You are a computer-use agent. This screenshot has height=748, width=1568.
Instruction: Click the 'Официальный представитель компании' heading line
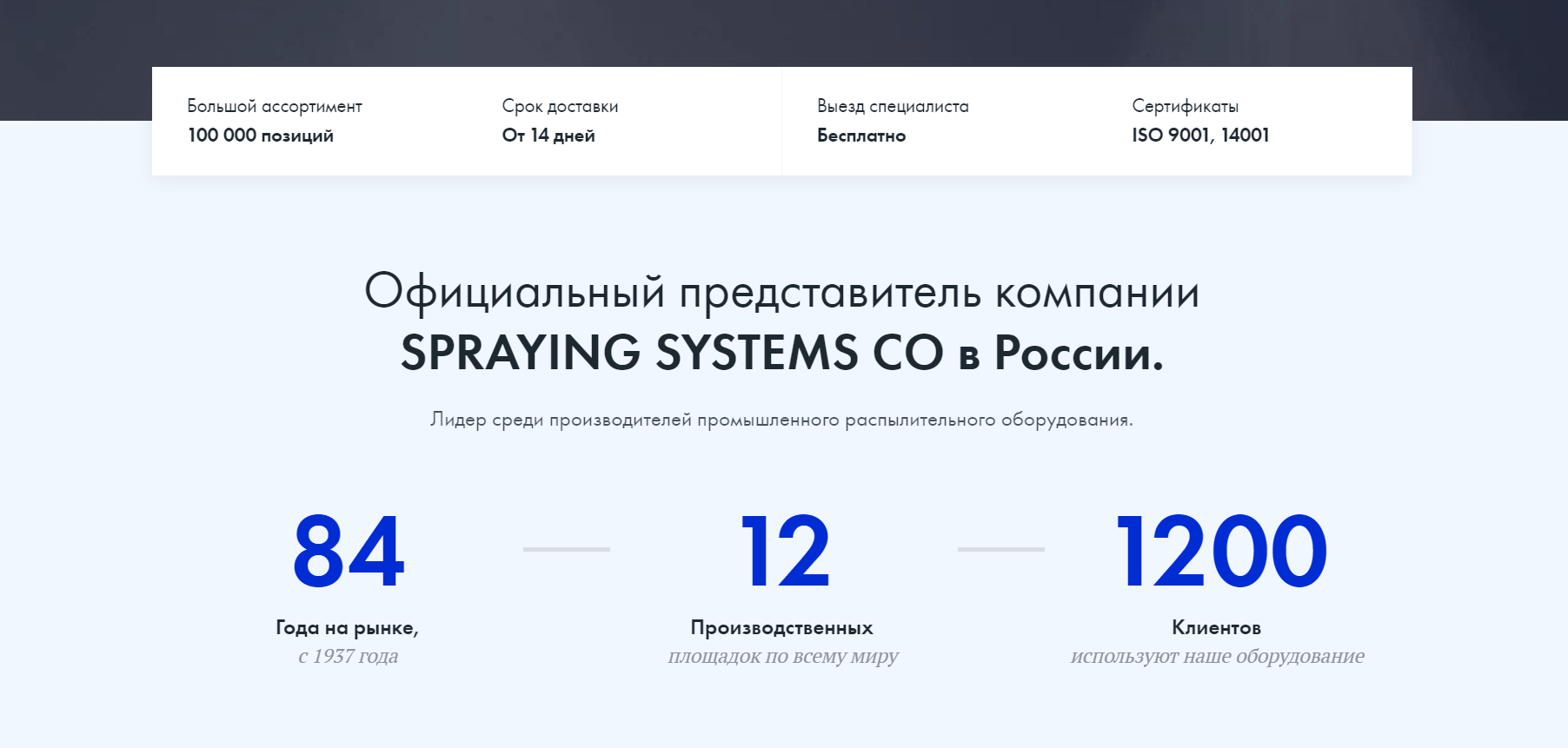pos(782,293)
